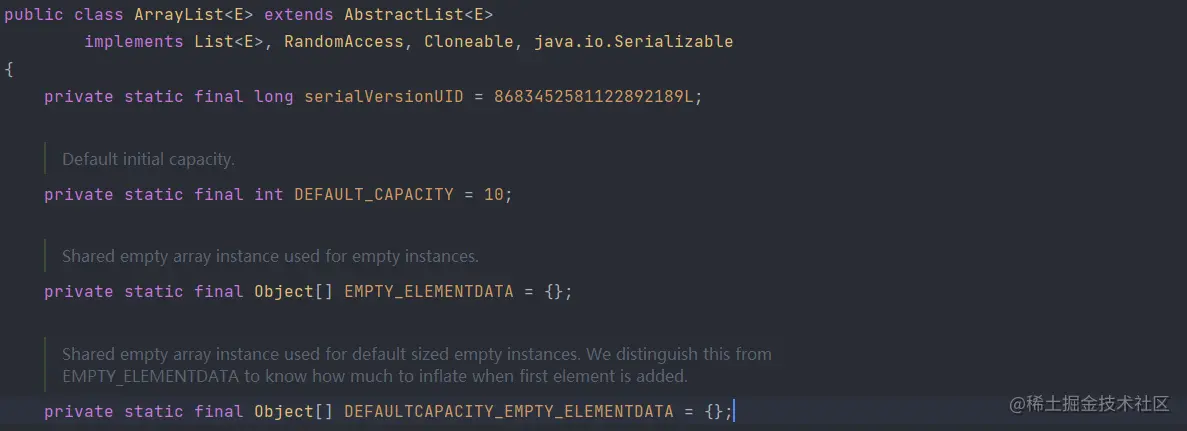Click the opening curly brace of the class
The width and height of the screenshot is (1187, 431).
coord(8,70)
